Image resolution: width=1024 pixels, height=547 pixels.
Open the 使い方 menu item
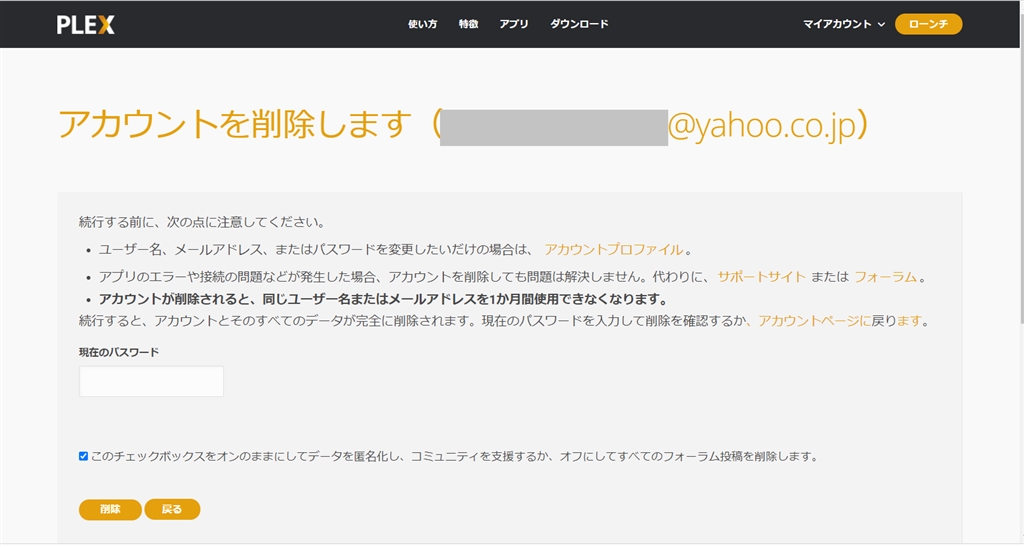423,24
